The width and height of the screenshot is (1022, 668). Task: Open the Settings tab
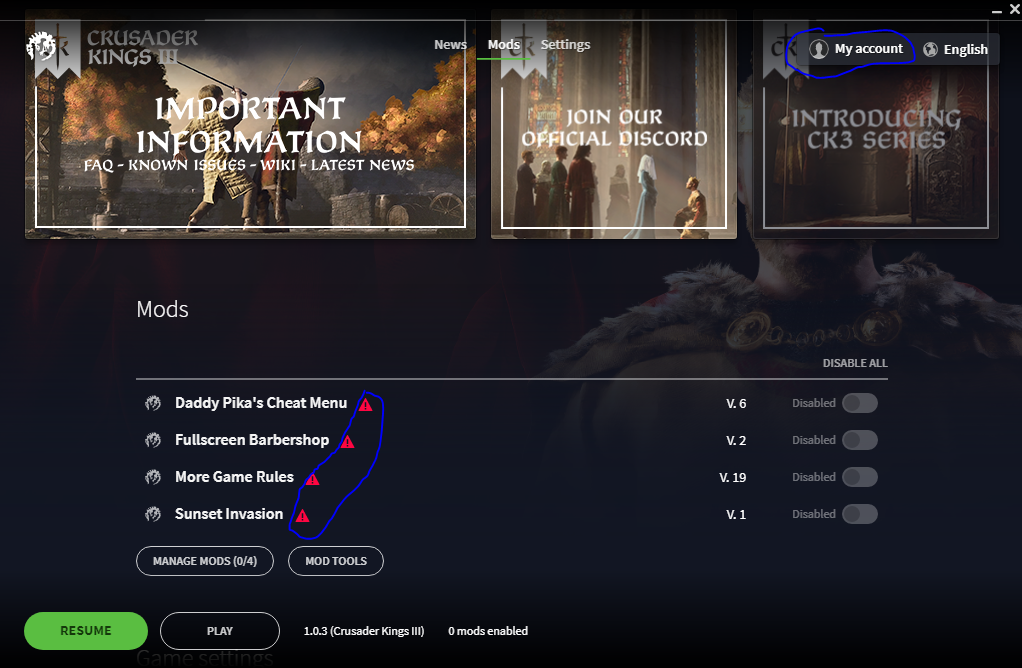tap(565, 44)
